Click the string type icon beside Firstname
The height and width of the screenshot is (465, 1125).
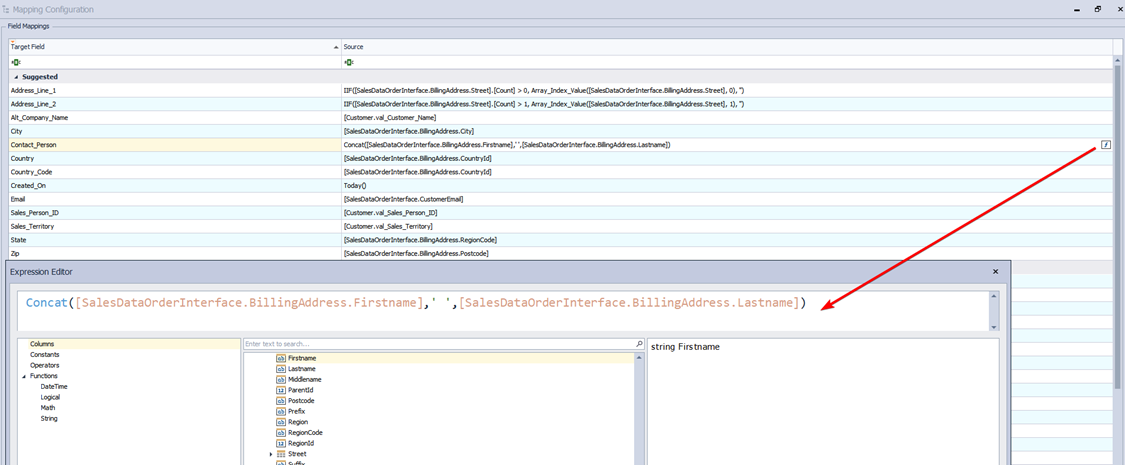pos(281,357)
